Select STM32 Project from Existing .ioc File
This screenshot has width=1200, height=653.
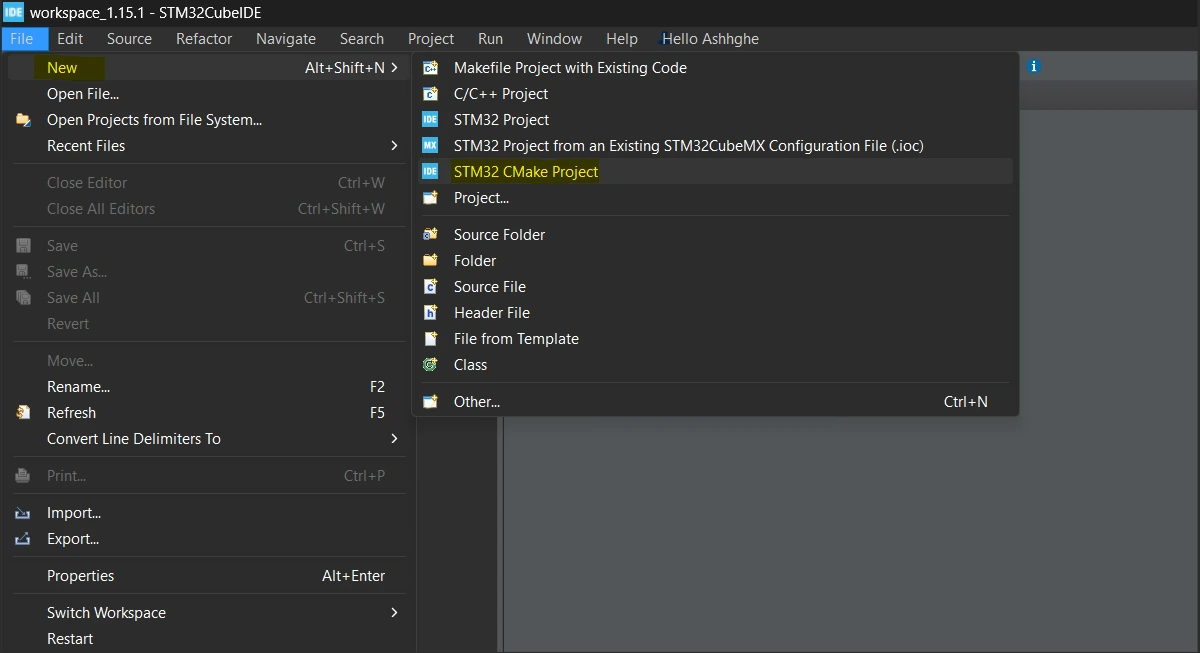[x=715, y=146]
